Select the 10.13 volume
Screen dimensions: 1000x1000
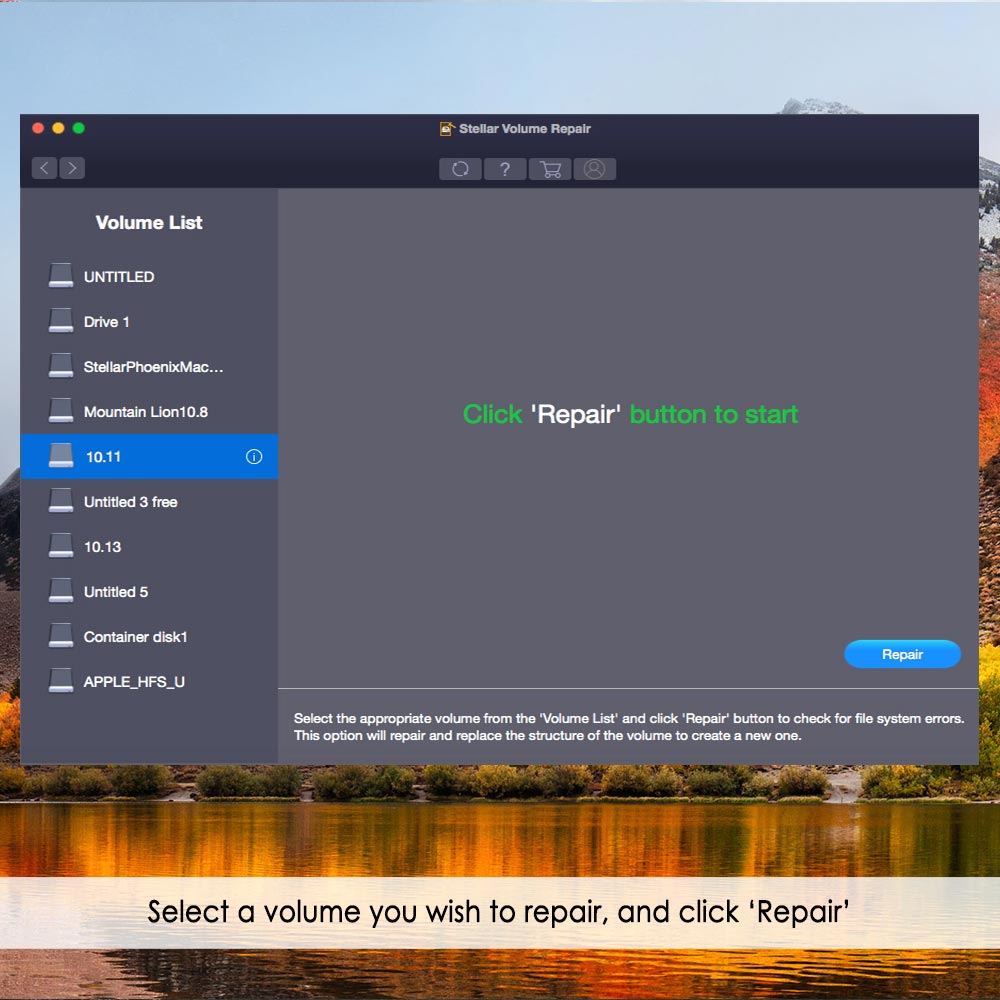click(149, 547)
